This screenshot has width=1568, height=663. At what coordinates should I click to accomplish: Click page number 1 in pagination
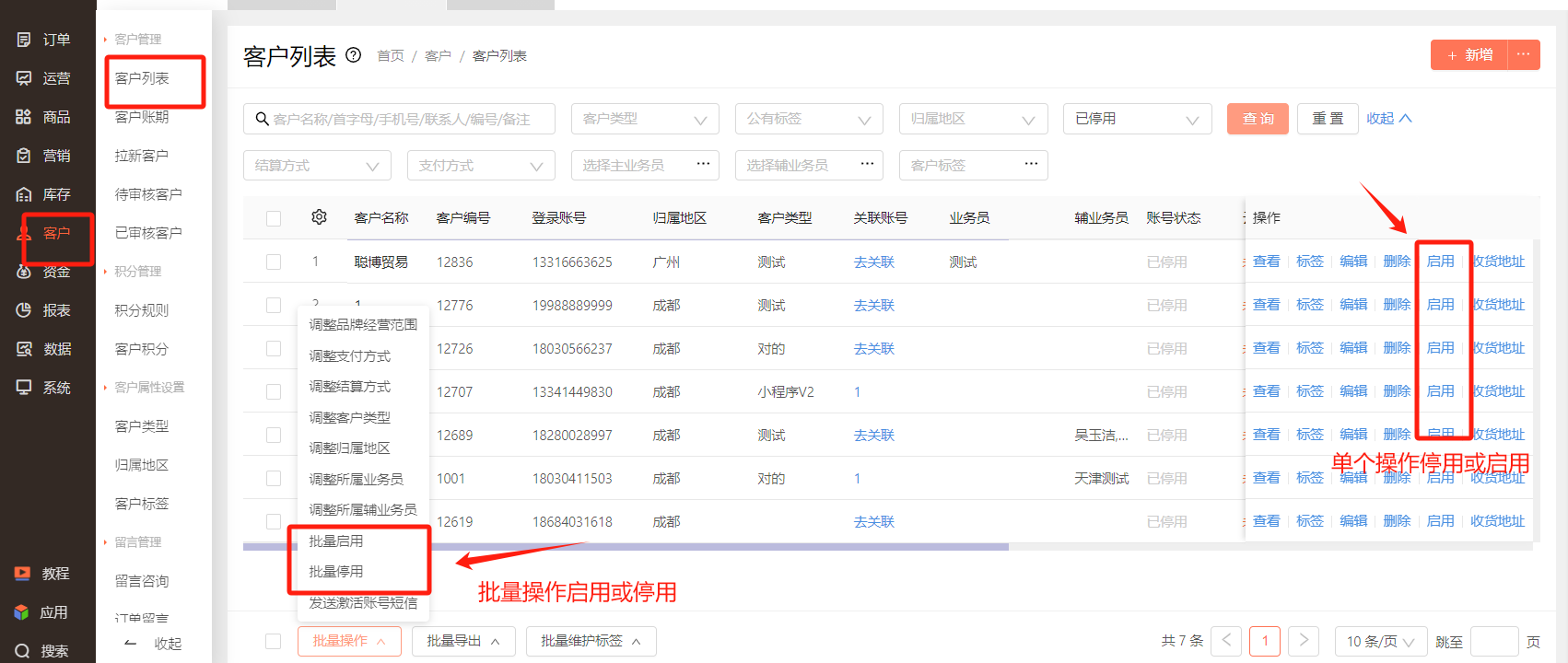[x=1265, y=641]
